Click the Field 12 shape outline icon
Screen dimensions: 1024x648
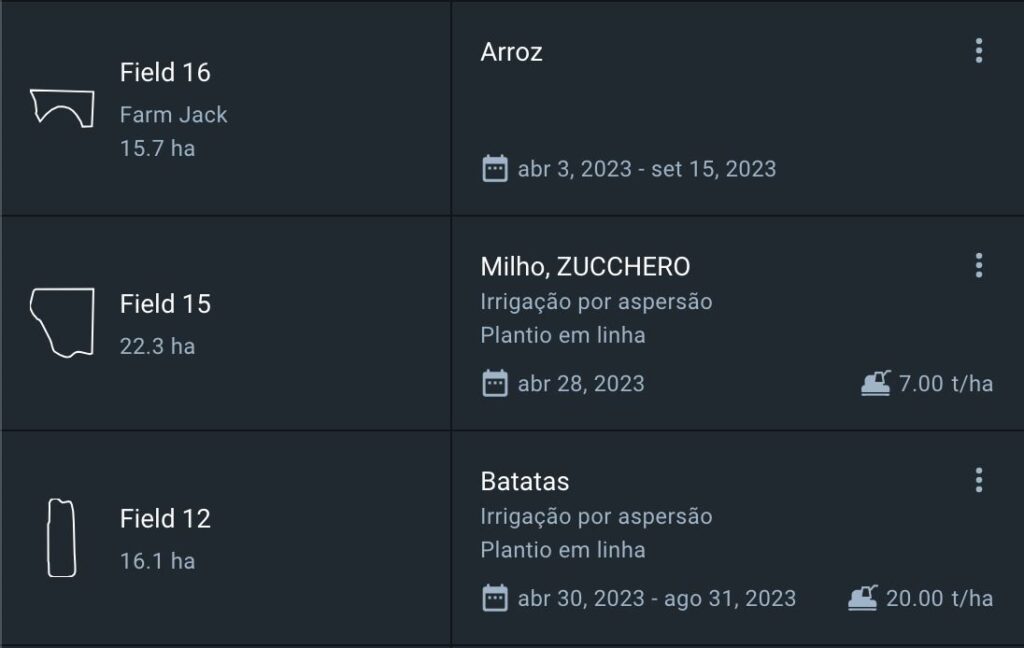tap(61, 538)
